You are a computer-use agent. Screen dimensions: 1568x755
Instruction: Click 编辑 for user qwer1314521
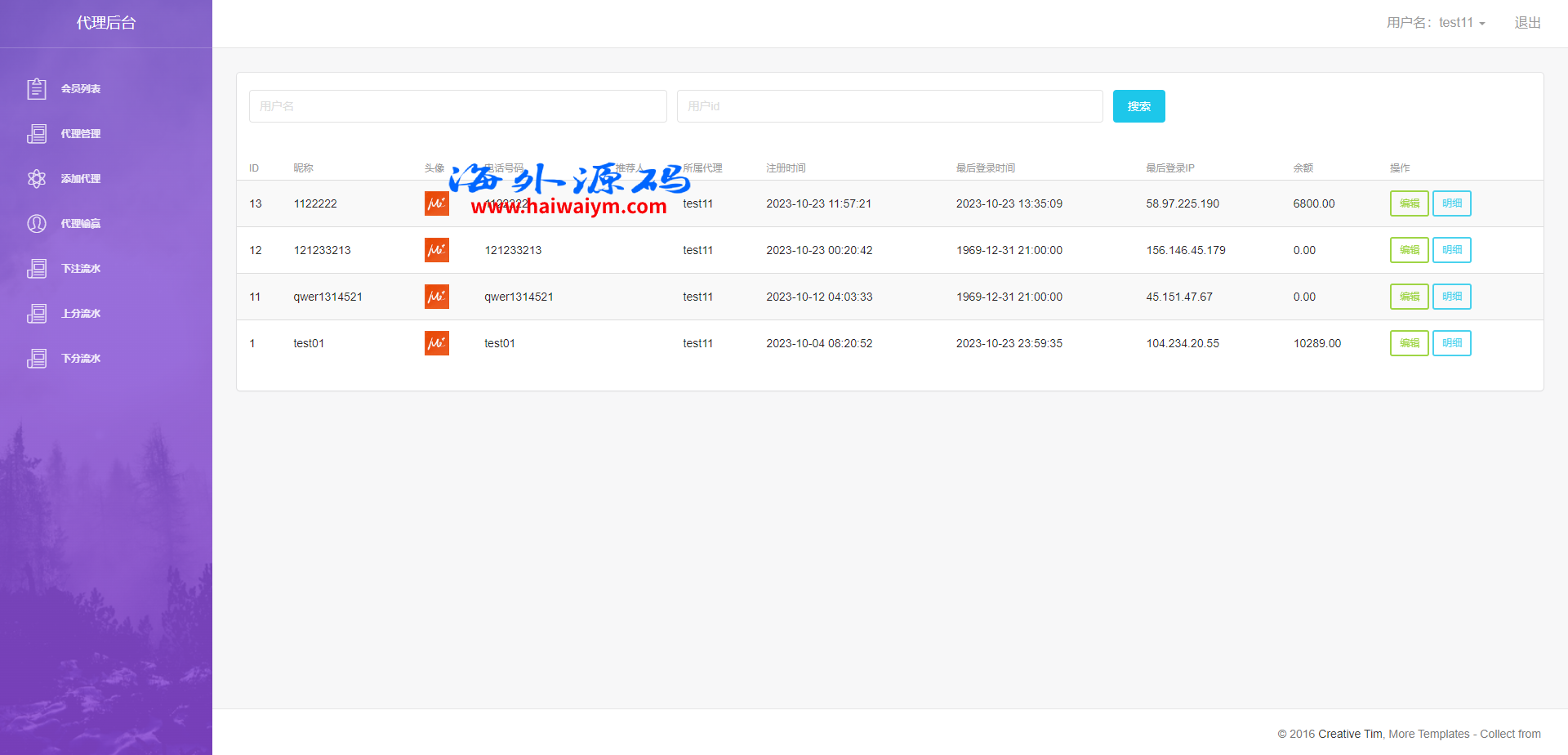click(x=1409, y=297)
